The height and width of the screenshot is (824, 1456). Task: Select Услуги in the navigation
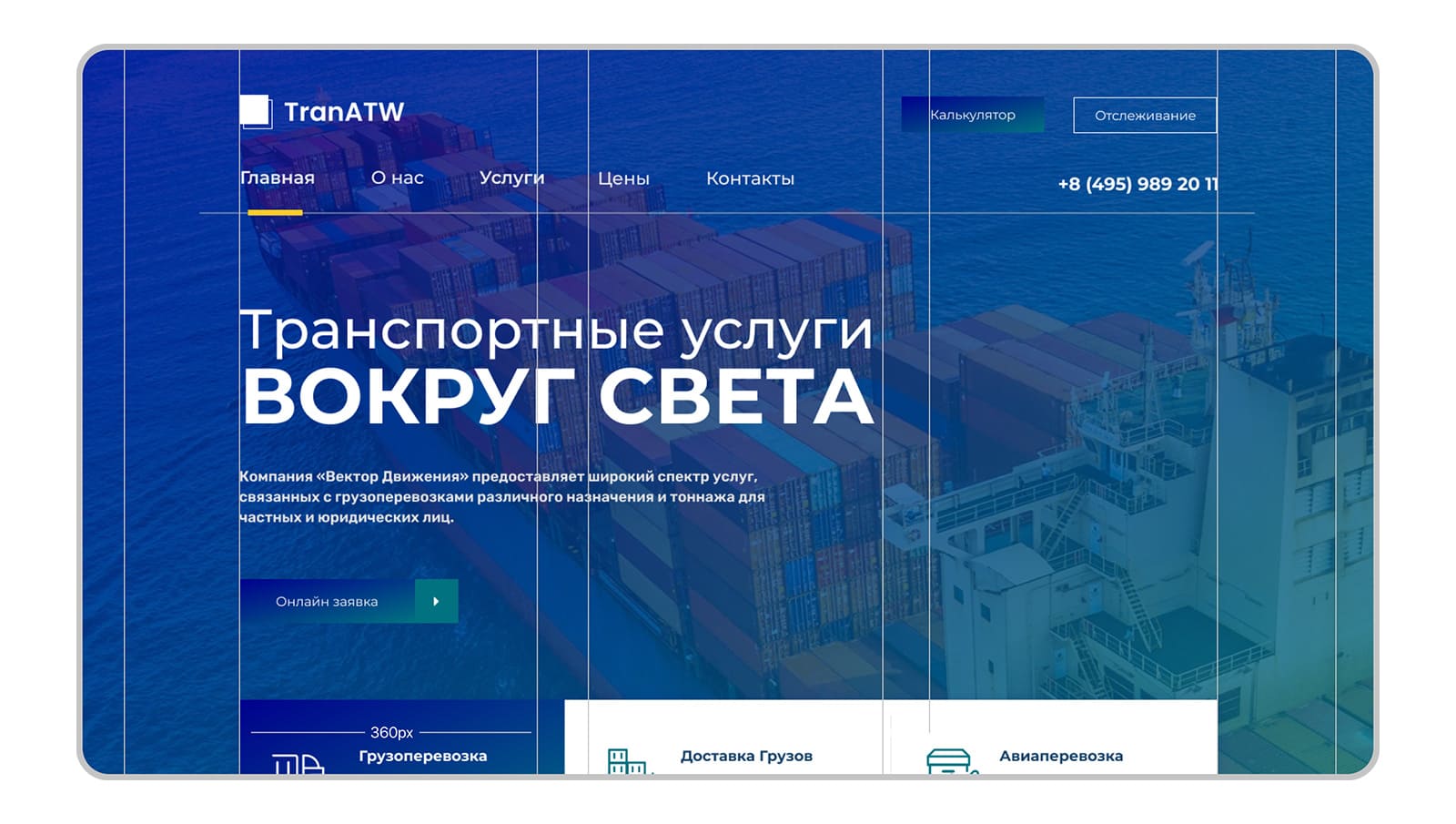[511, 178]
